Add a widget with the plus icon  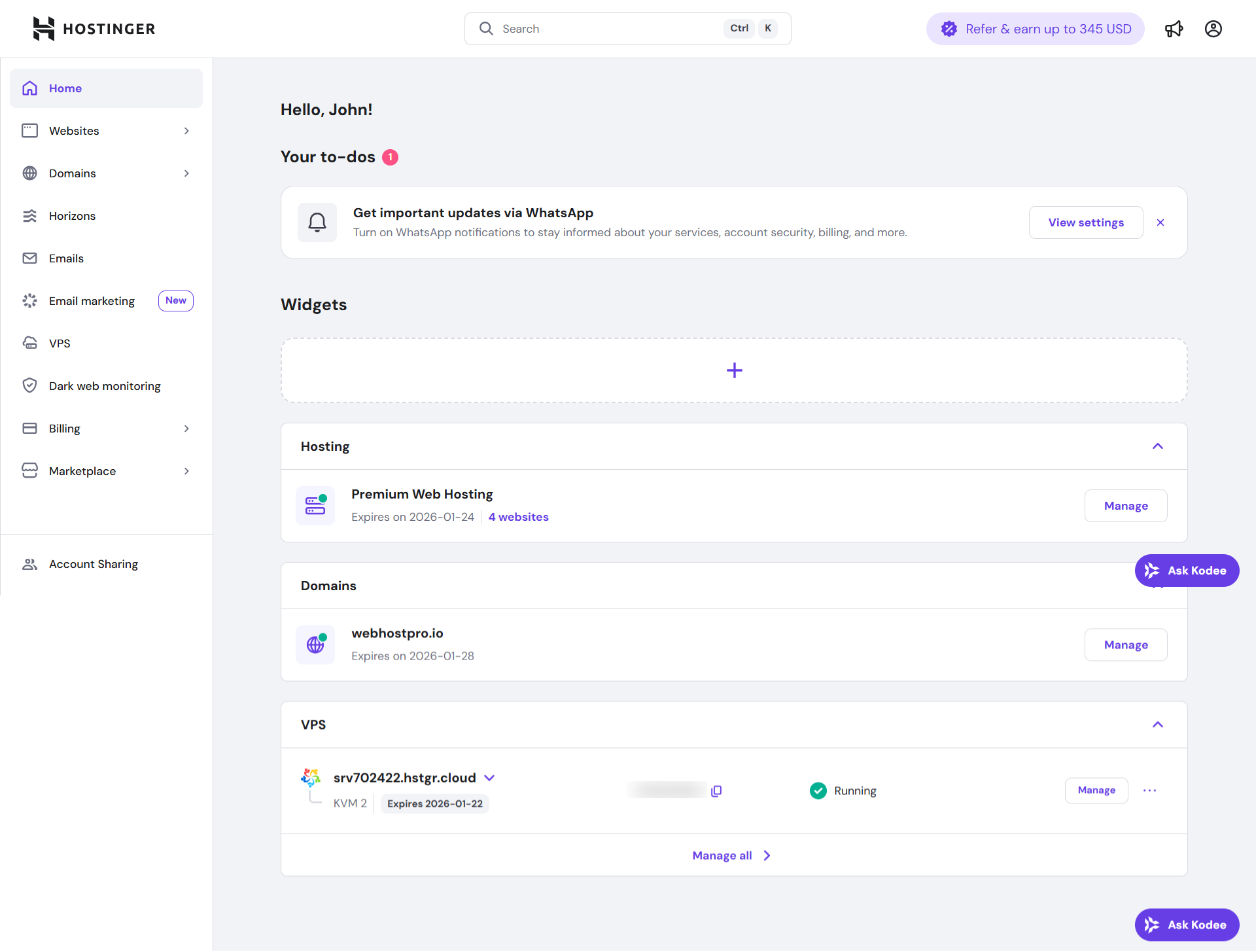point(735,370)
